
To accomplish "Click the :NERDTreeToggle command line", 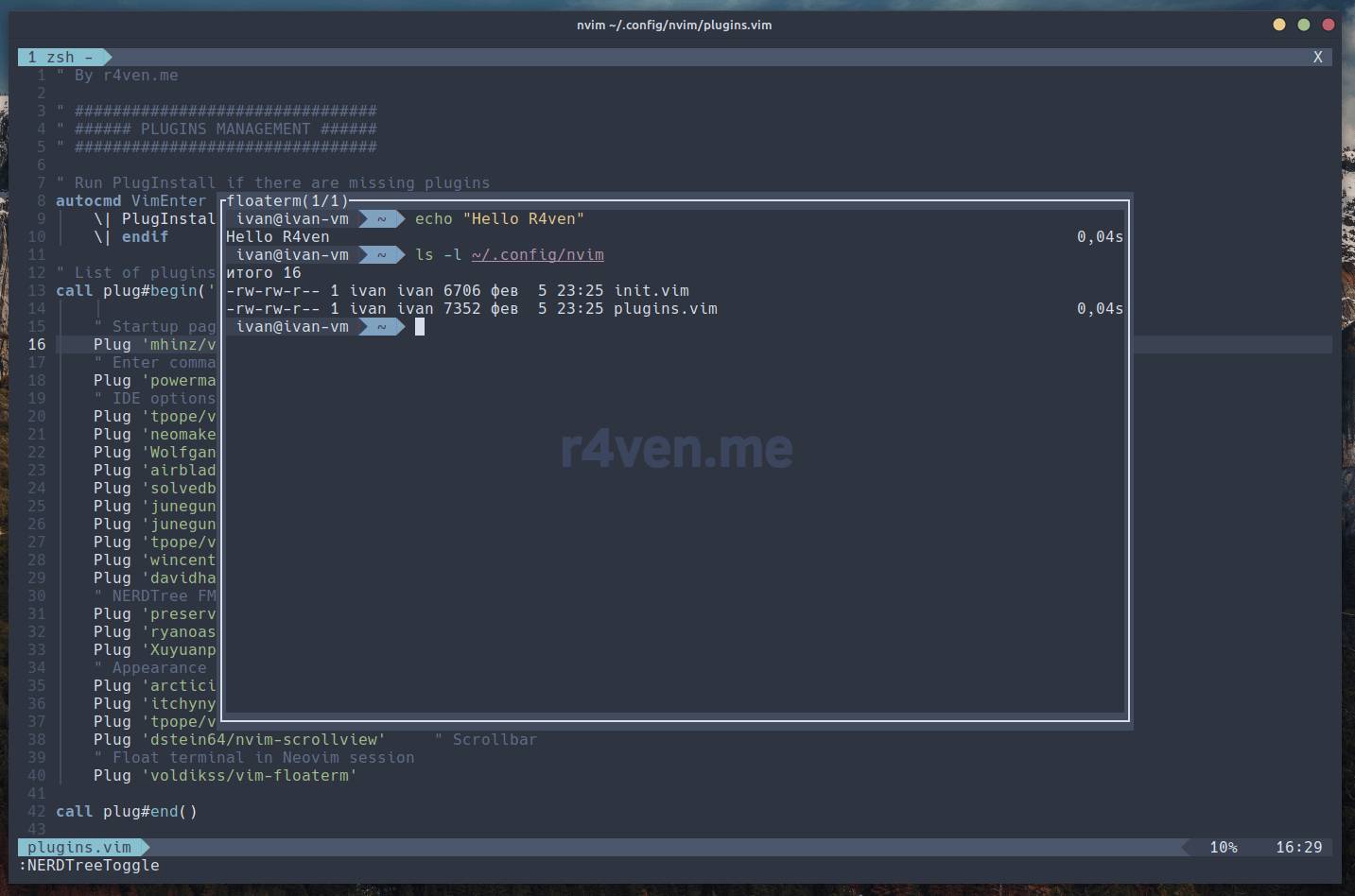I will point(89,866).
